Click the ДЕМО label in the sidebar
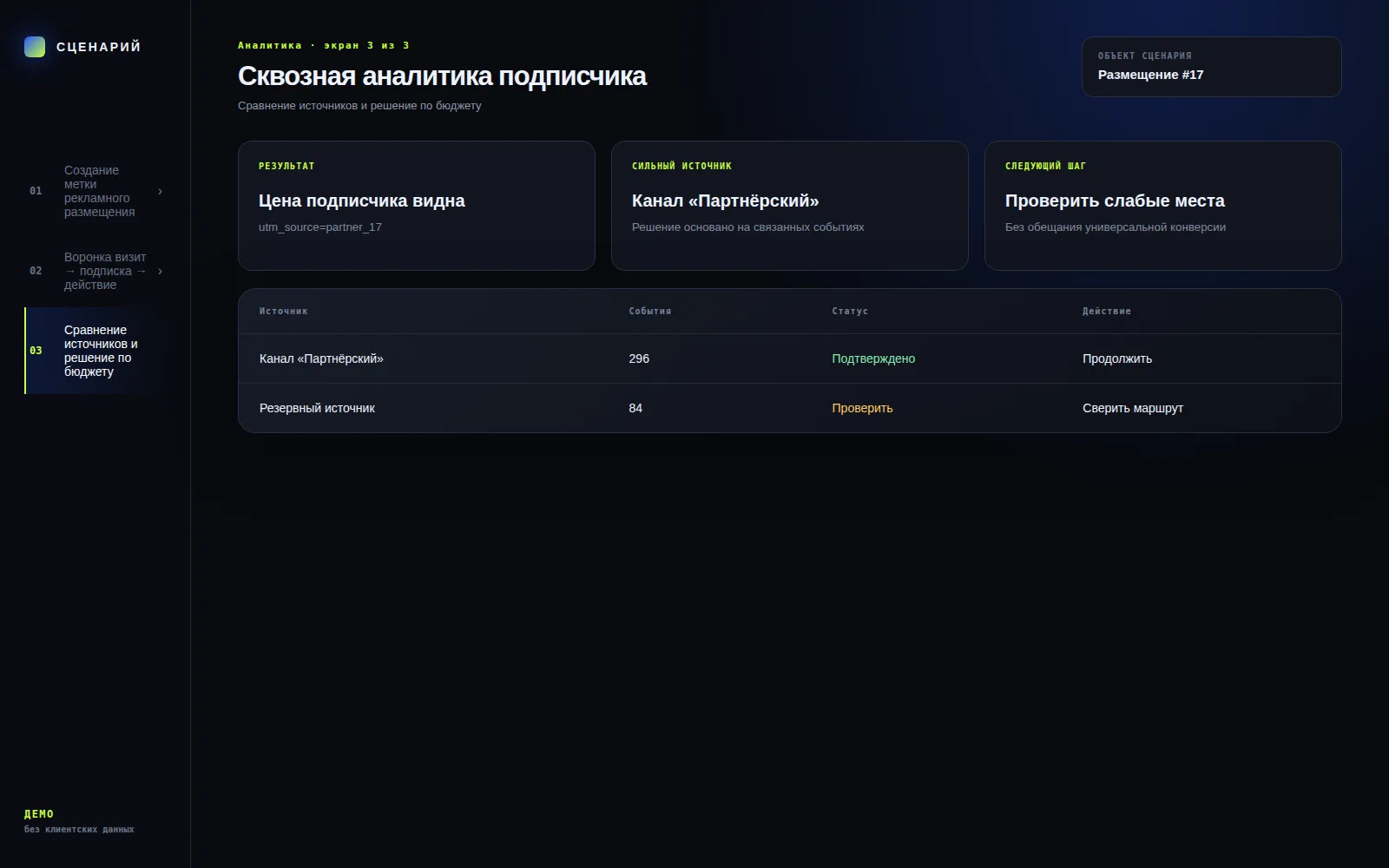This screenshot has height=868, width=1389. click(x=39, y=814)
